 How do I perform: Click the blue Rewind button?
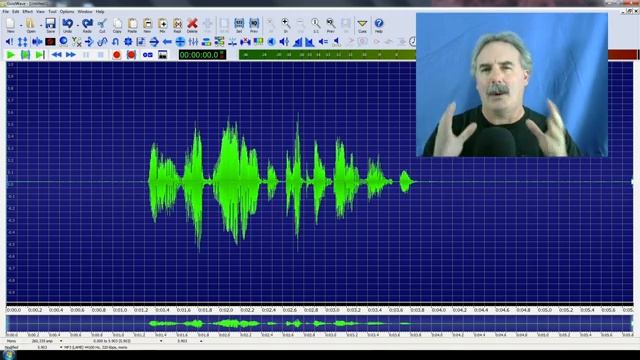point(56,55)
